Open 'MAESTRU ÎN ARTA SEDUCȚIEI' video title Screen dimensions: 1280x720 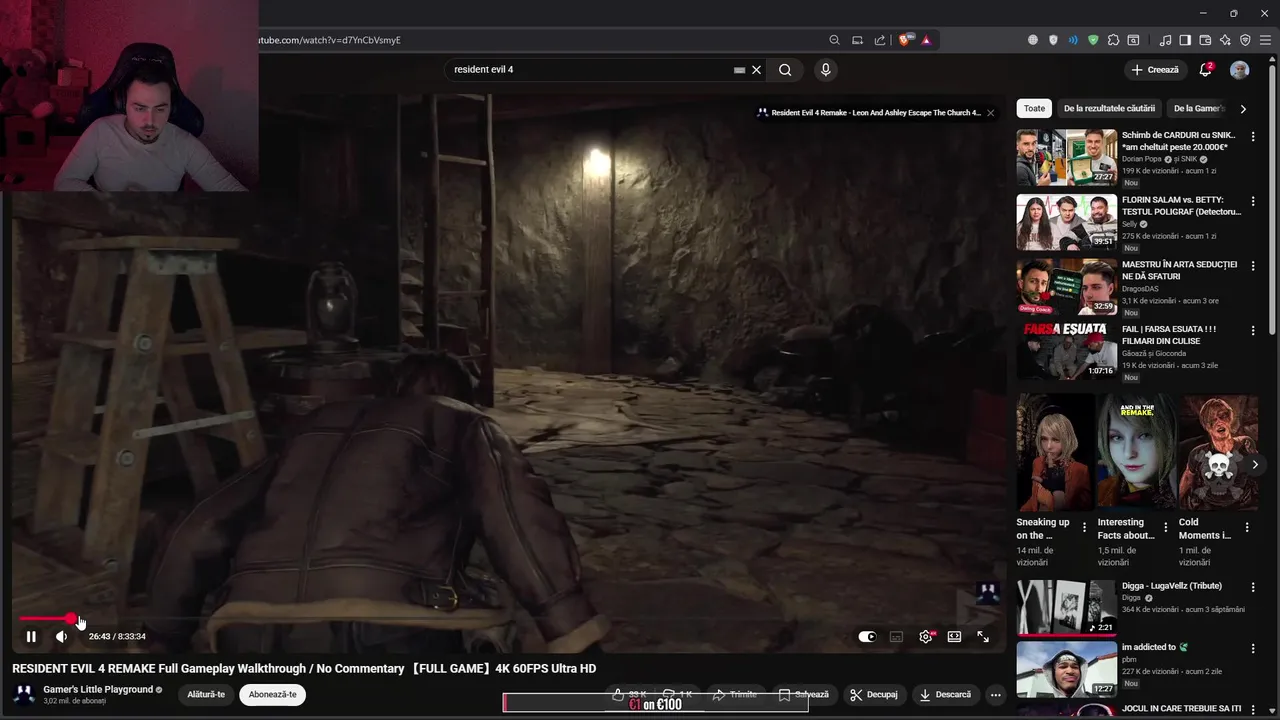[1179, 270]
